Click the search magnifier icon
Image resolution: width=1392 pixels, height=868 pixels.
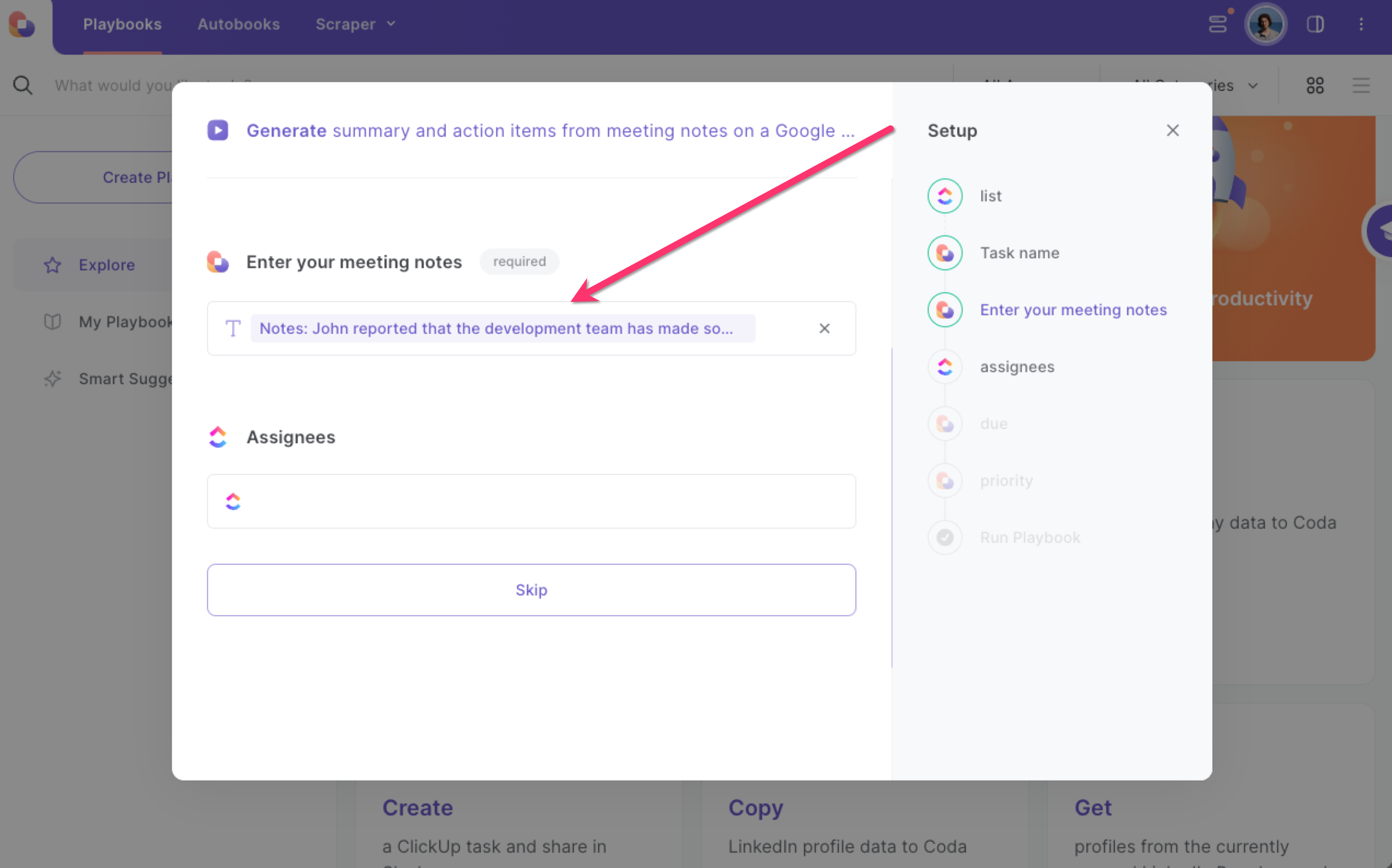pos(22,85)
